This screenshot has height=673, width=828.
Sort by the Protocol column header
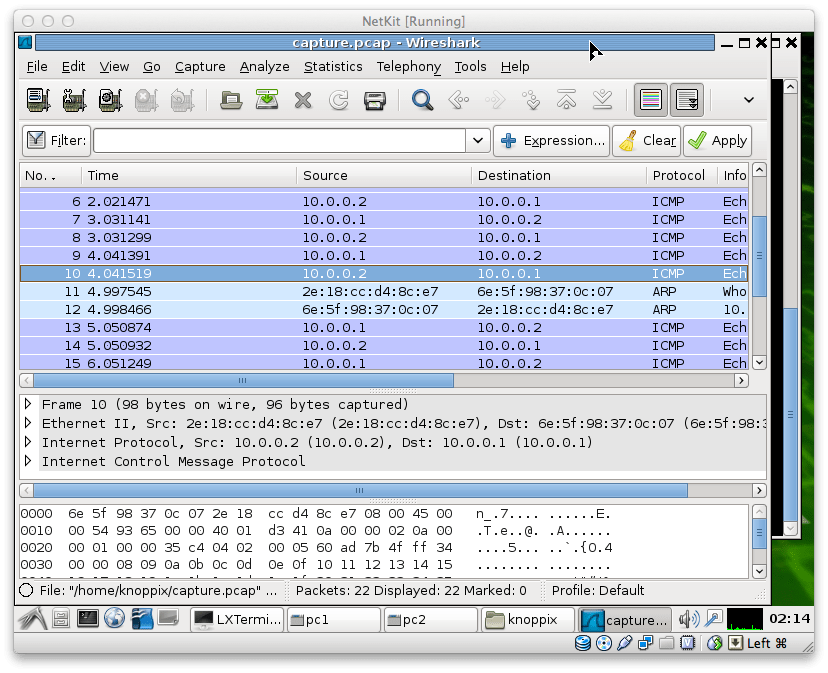click(681, 175)
